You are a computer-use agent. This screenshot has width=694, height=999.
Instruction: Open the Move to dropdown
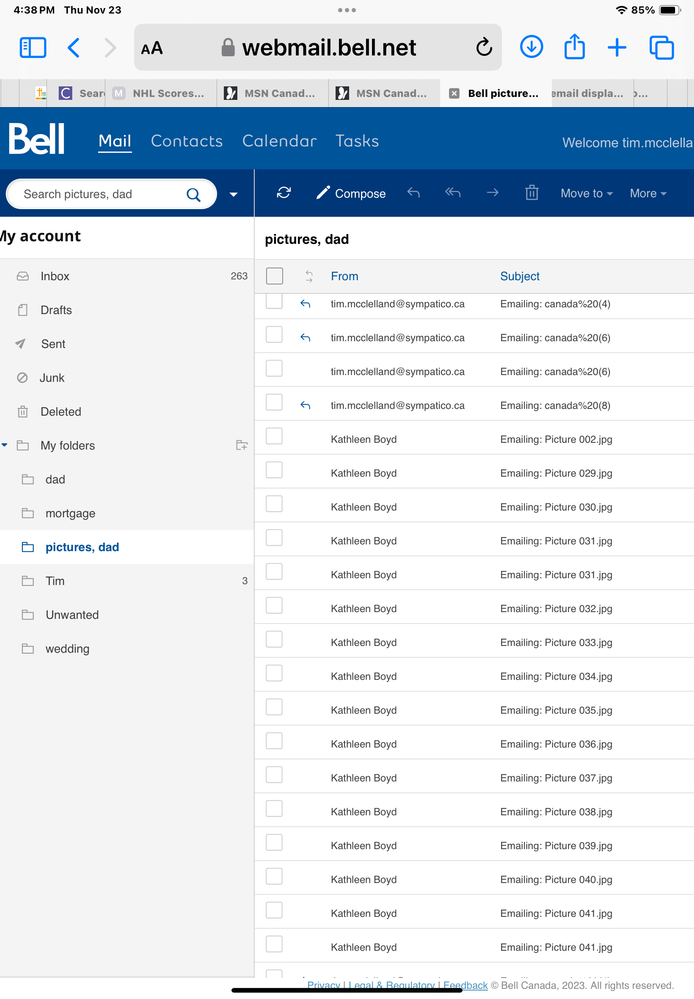point(586,193)
